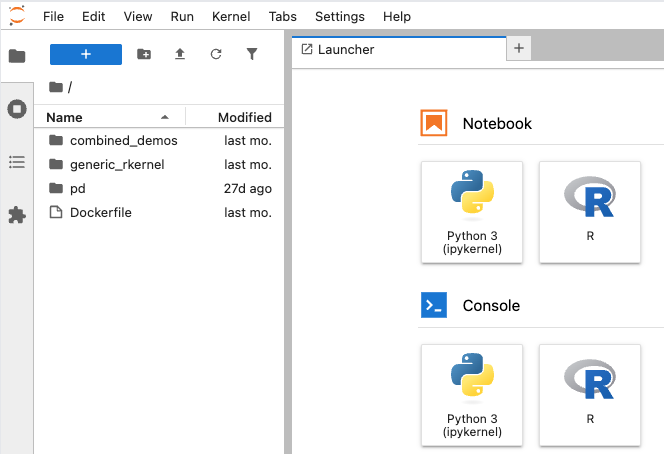Click 'last mo.' beside generic_rkernel
This screenshot has height=454, width=664.
(248, 164)
